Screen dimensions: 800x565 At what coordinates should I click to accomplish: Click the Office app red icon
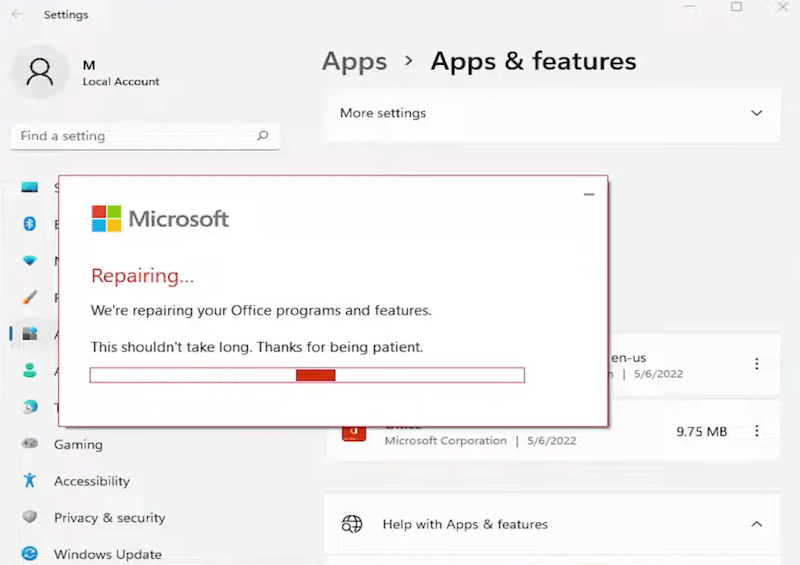(x=354, y=433)
